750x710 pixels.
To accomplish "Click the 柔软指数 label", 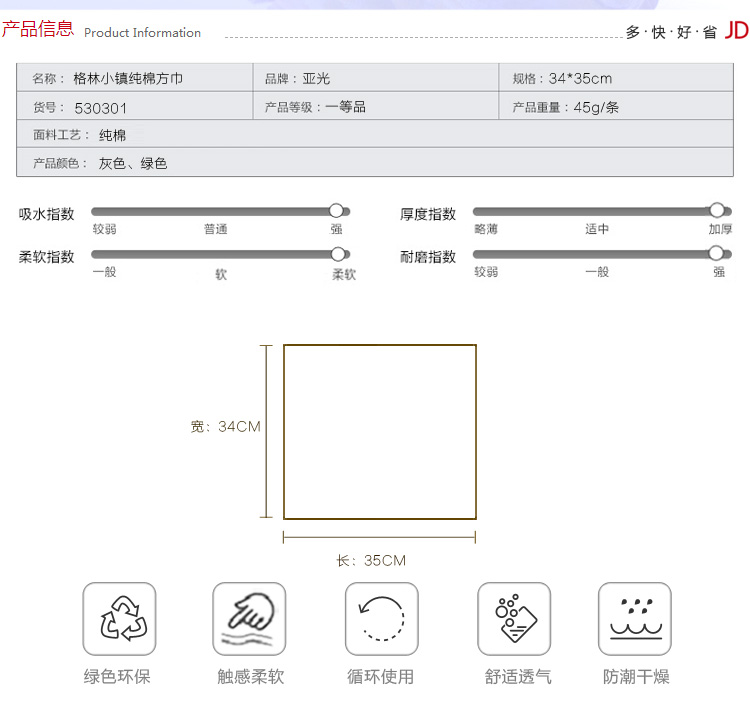I will pyautogui.click(x=46, y=257).
